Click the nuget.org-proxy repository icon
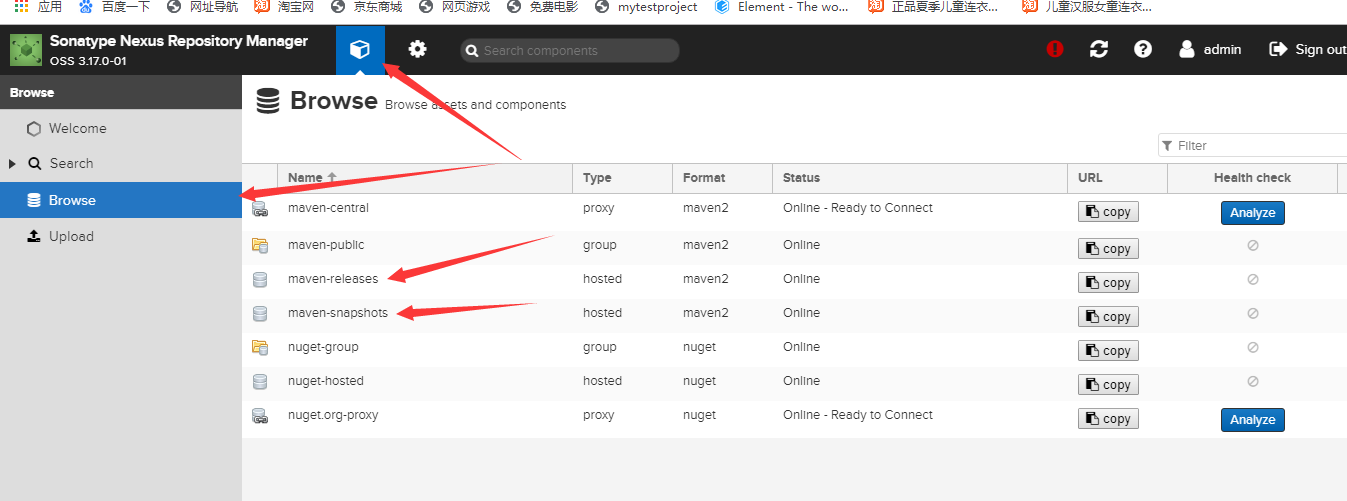The height and width of the screenshot is (501, 1347). (260, 415)
